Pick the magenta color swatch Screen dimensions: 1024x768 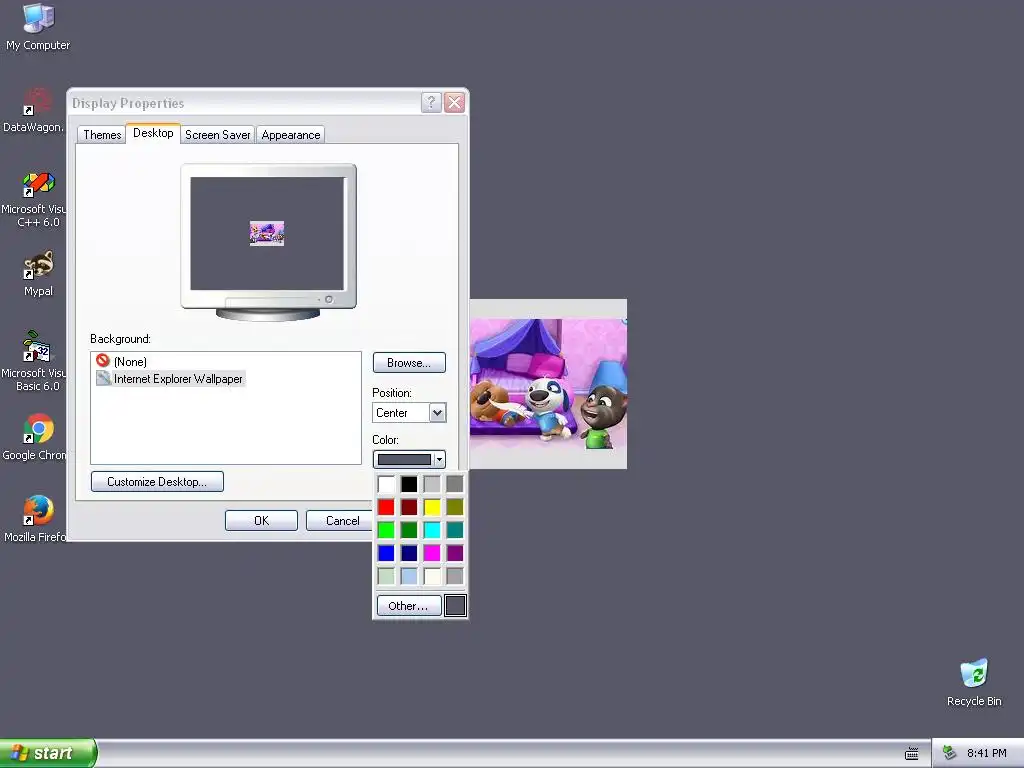[432, 553]
